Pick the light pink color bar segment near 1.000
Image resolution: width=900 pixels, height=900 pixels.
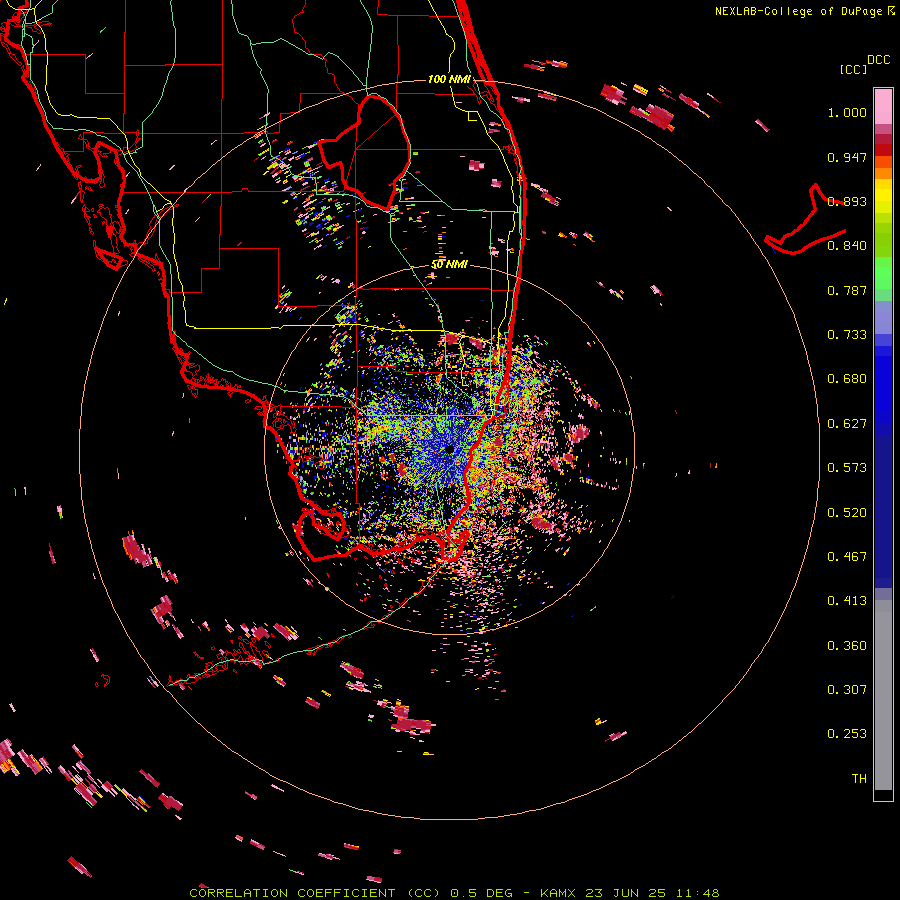click(x=883, y=106)
